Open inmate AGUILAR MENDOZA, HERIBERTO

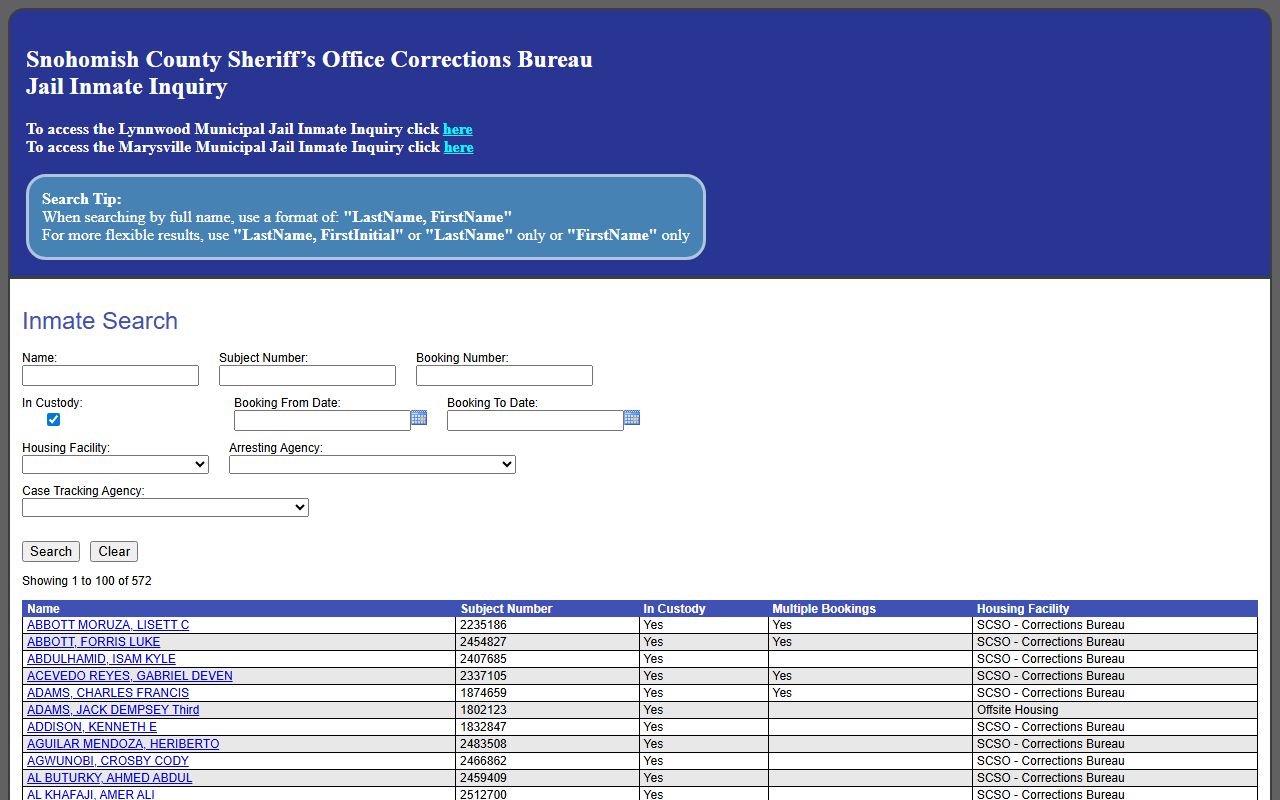point(123,744)
